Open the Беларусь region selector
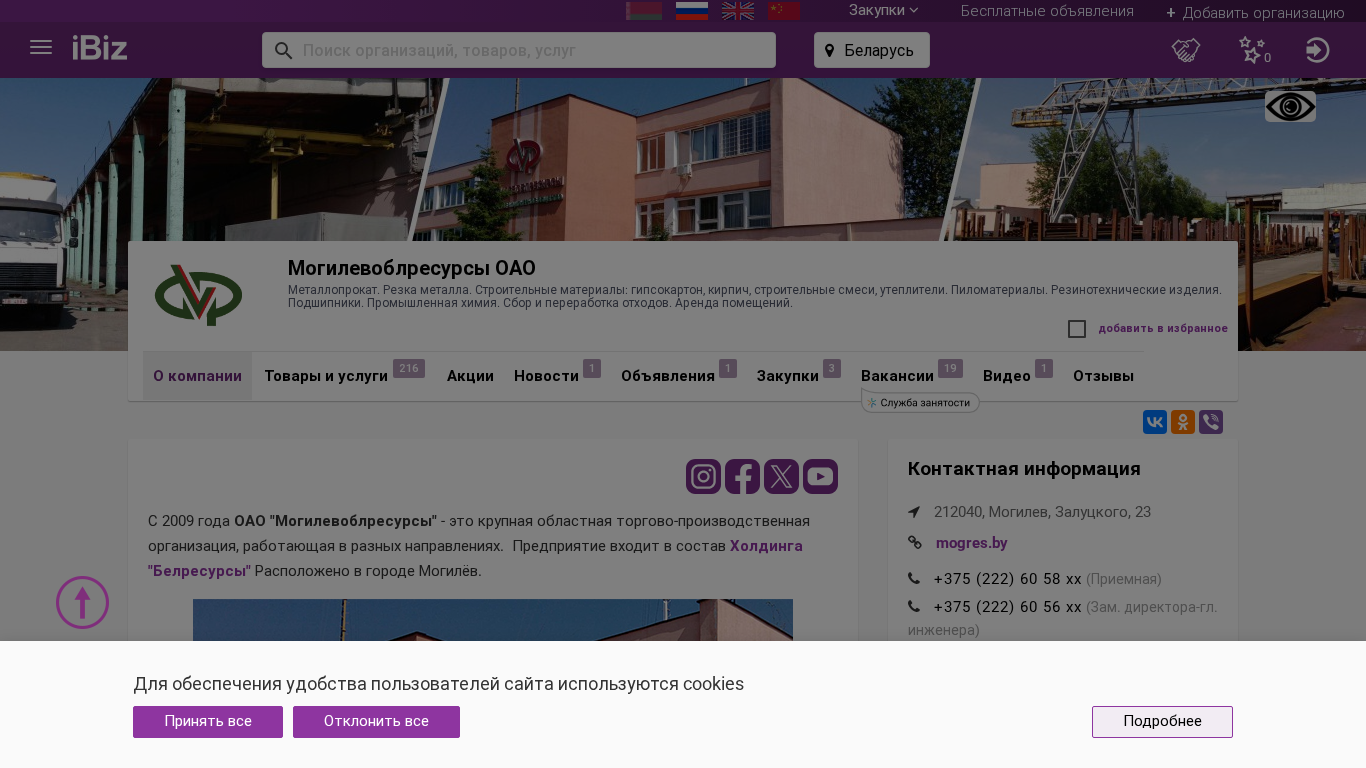Screen dimensions: 1366x768 coord(872,50)
